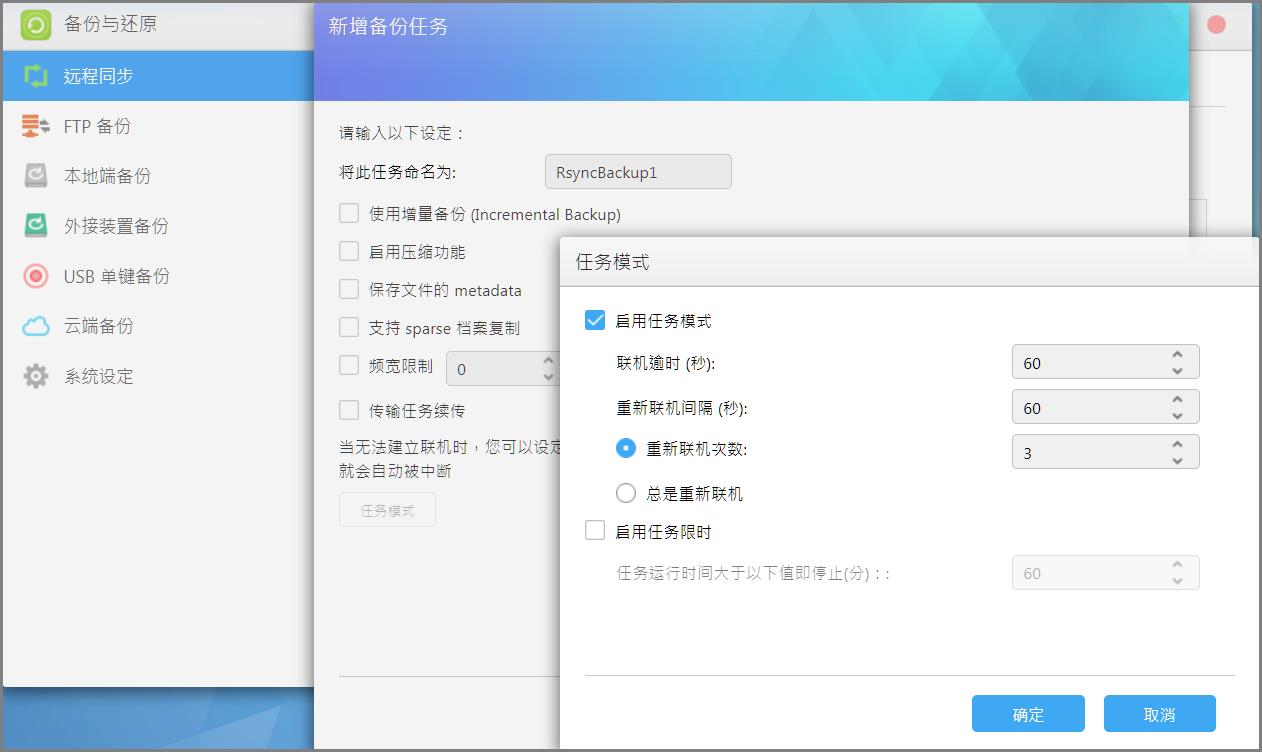Increase the 联机逾时 value with up arrow
The height and width of the screenshot is (752, 1262).
[1178, 354]
